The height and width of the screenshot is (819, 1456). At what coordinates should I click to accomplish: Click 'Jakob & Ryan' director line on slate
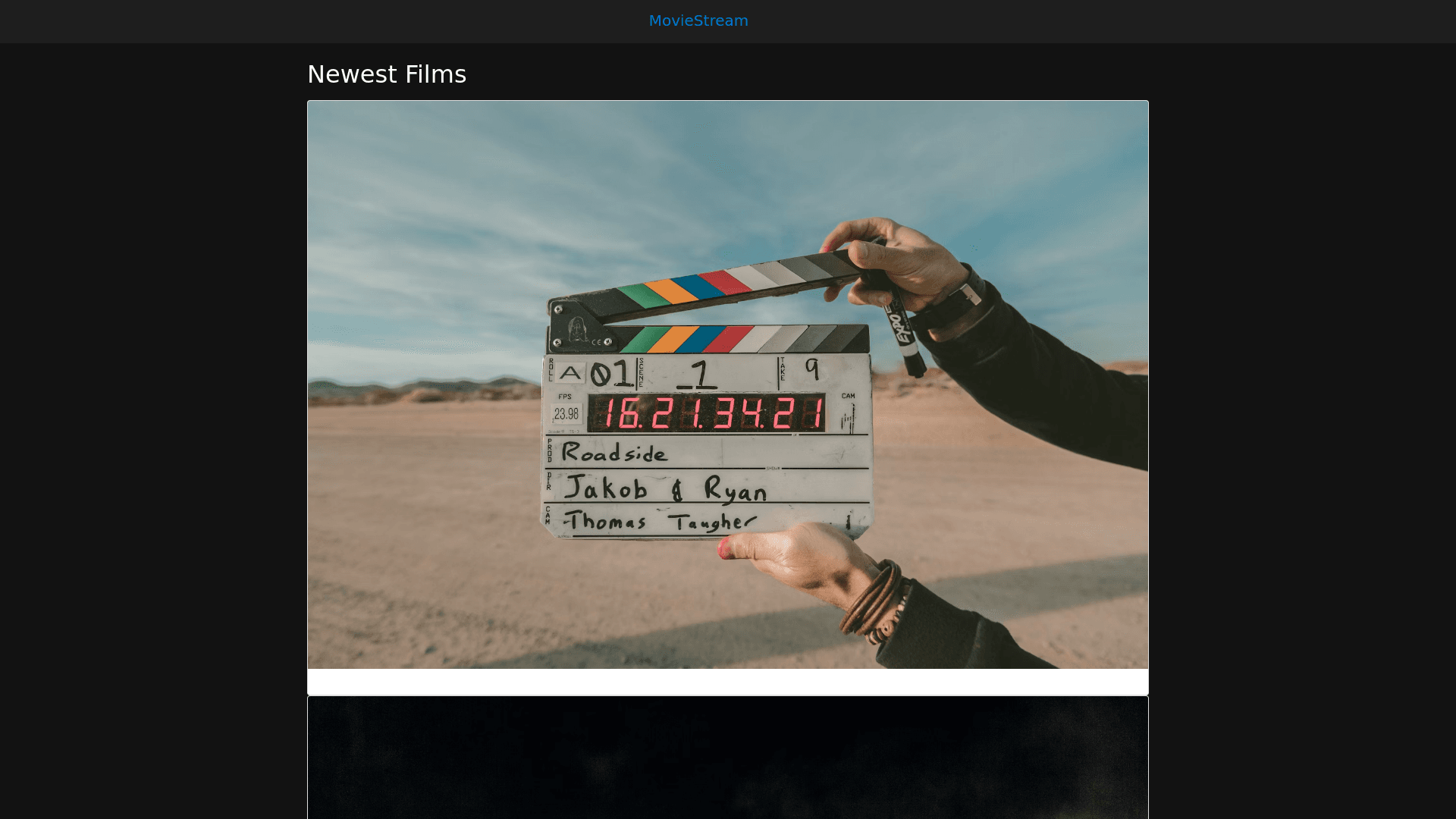(x=666, y=489)
